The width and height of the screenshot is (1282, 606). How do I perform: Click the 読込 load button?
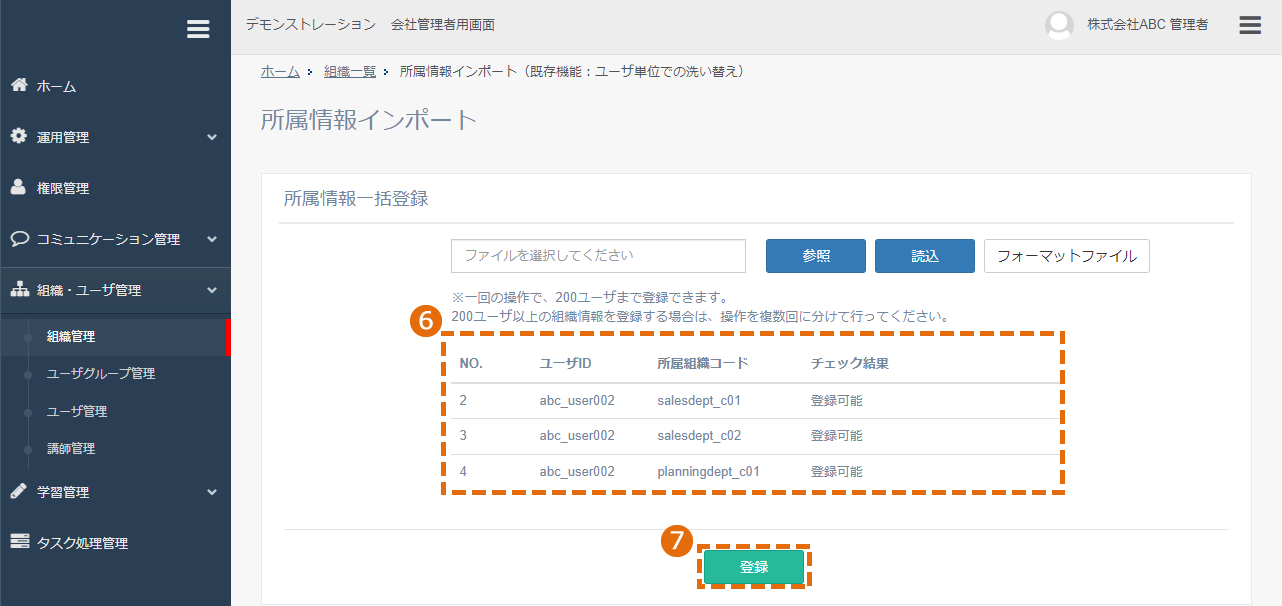click(925, 256)
